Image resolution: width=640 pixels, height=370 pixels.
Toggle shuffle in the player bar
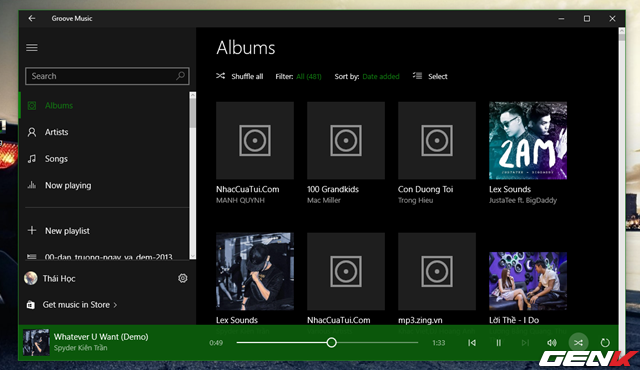pos(578,343)
